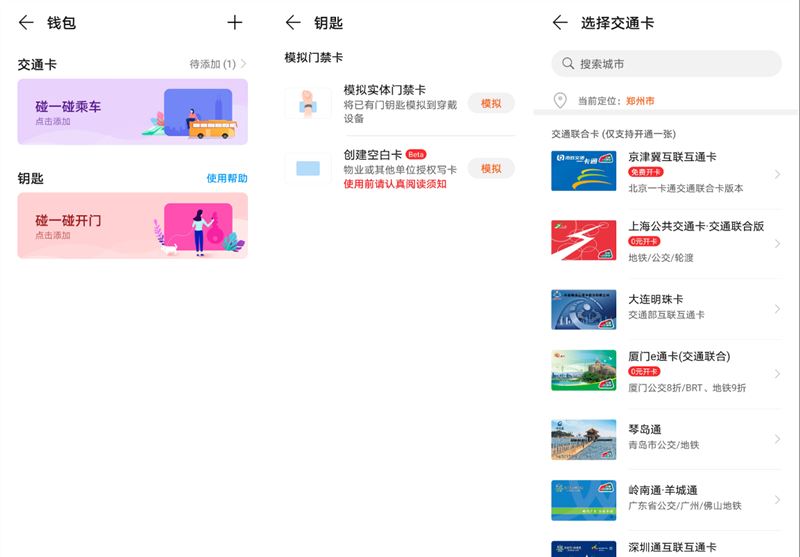Screen dimensions: 800x557
Task: Click 广东省公交/广州/佛山地铁 subtitle
Action: point(685,505)
